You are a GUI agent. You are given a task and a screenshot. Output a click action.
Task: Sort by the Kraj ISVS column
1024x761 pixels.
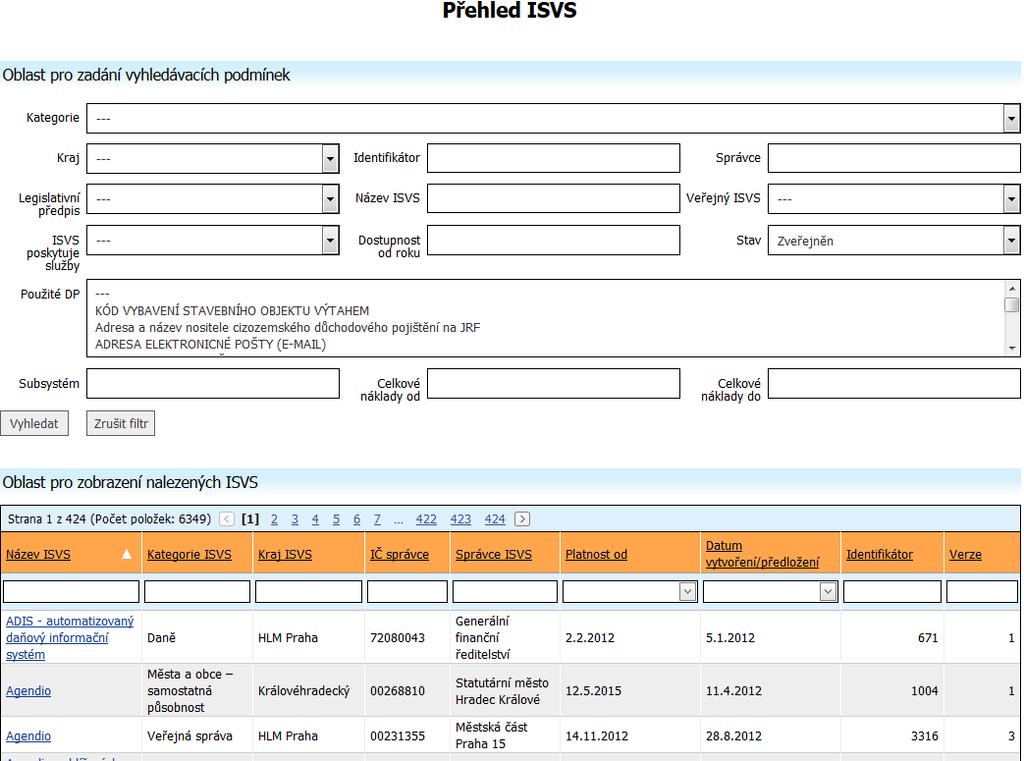[285, 555]
